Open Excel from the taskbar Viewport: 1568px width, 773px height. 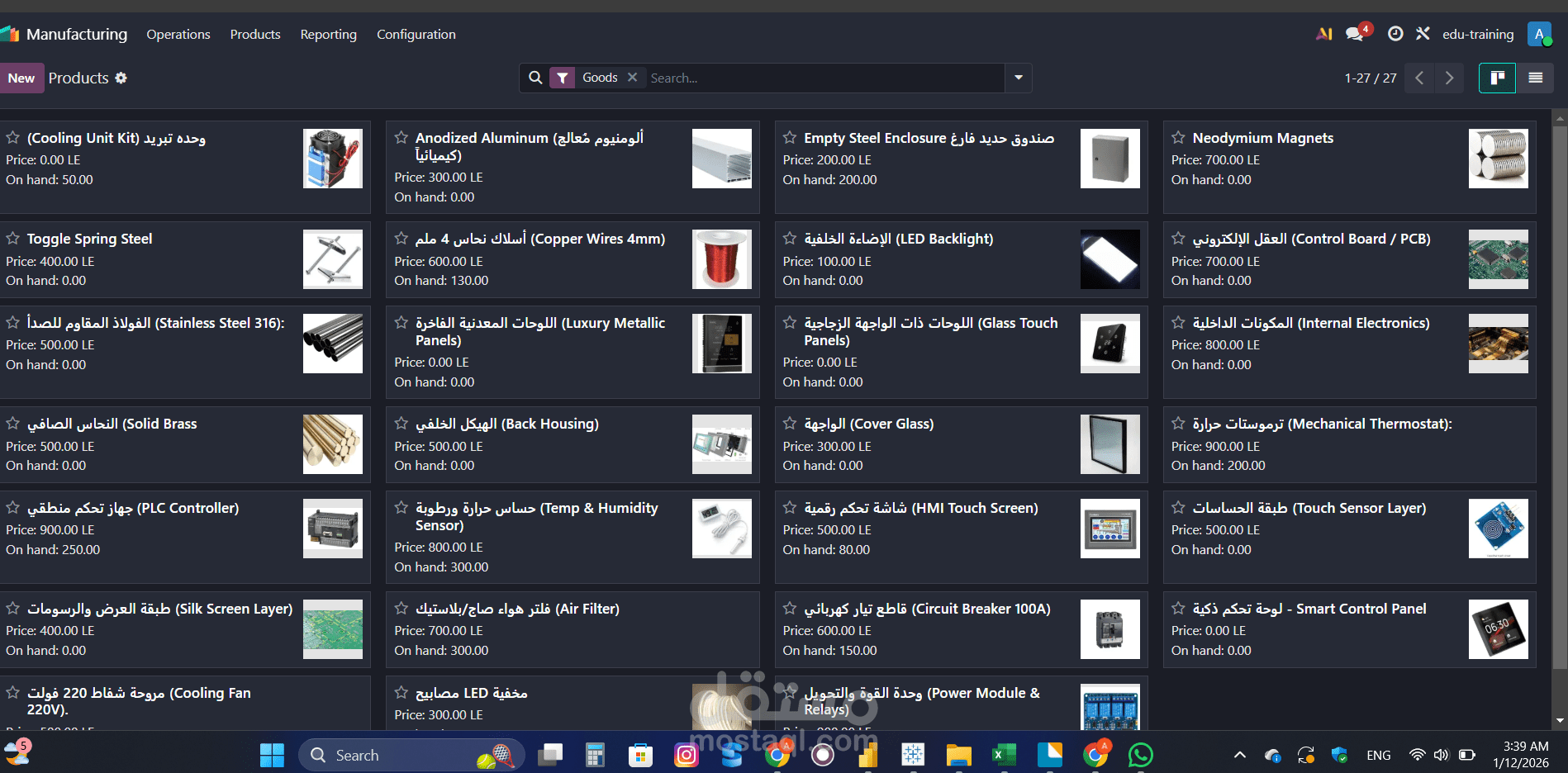coord(1004,755)
